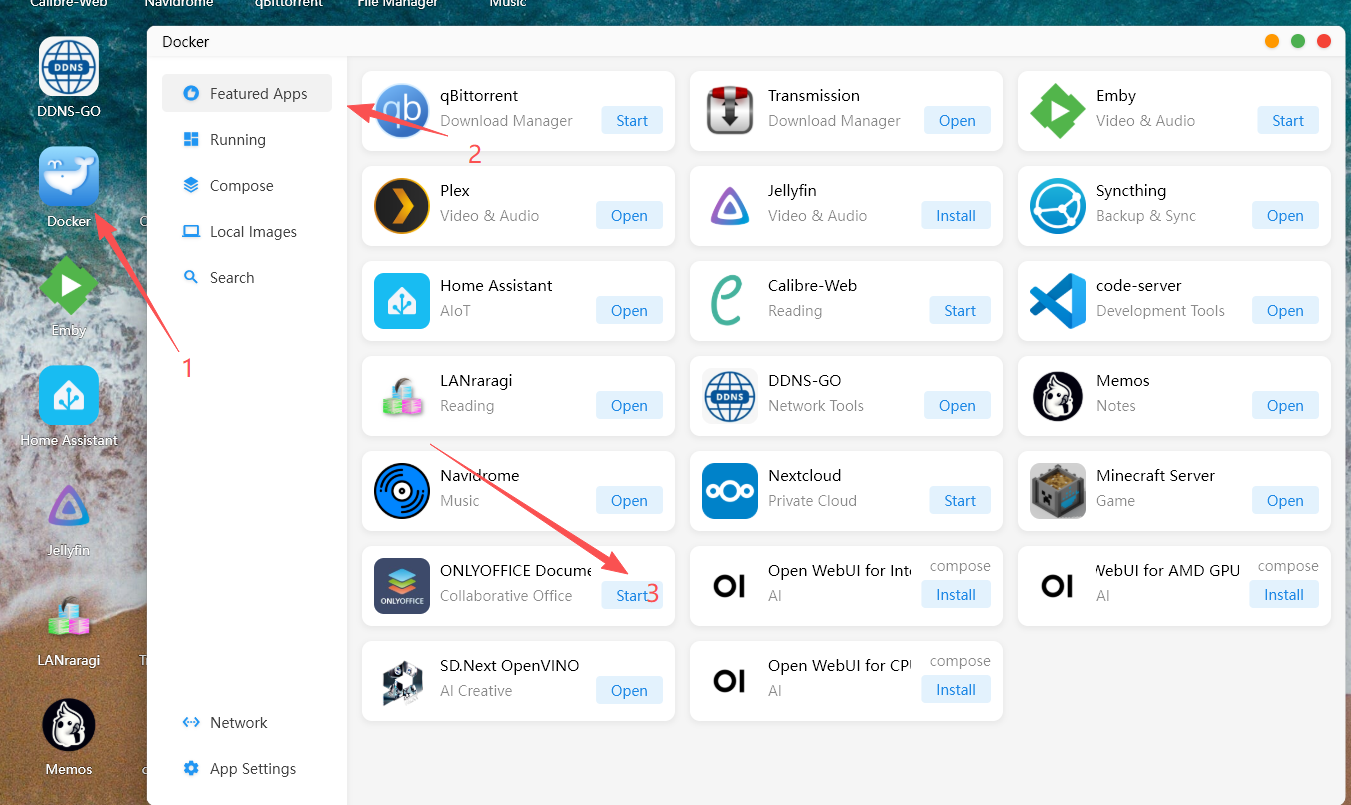This screenshot has width=1351, height=805.
Task: Install Jellyfin
Action: click(x=956, y=215)
